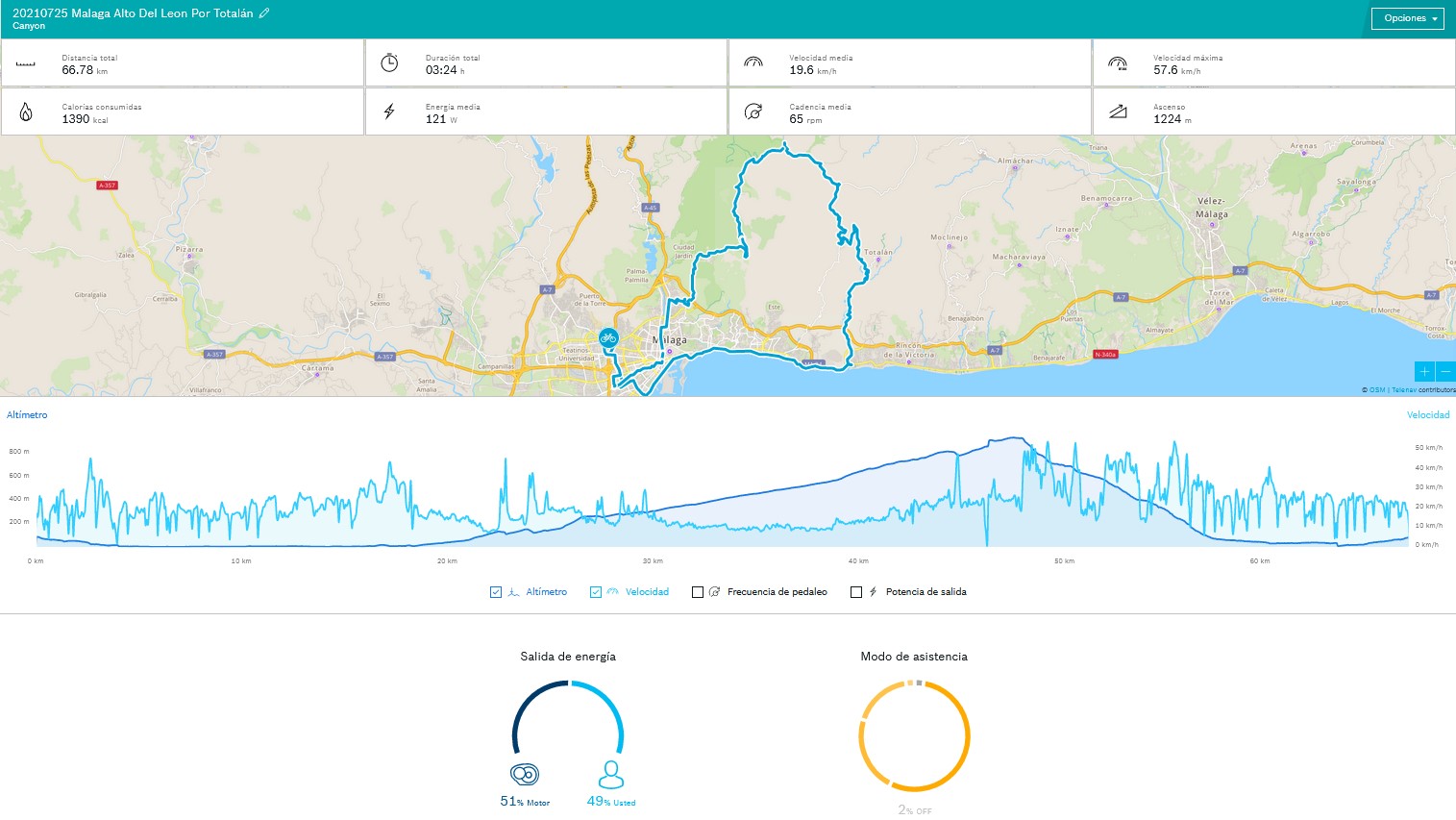
Task: Click the pencil icon to edit ride title
Action: (264, 13)
